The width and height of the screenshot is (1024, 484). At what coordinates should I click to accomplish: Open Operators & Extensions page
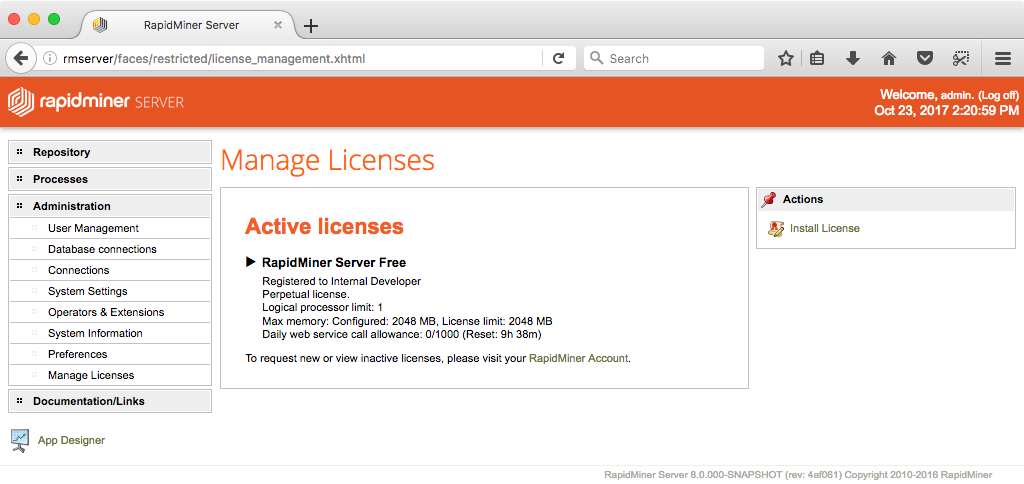[105, 312]
